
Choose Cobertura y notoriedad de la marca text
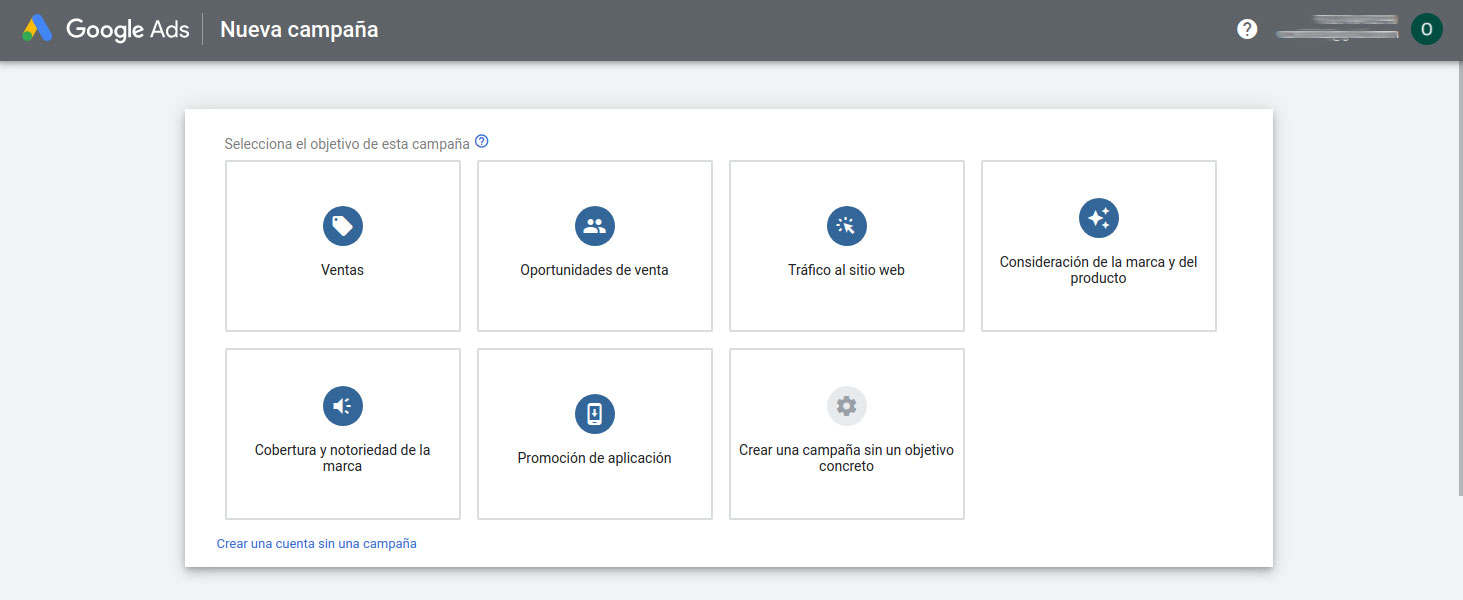[x=343, y=458]
